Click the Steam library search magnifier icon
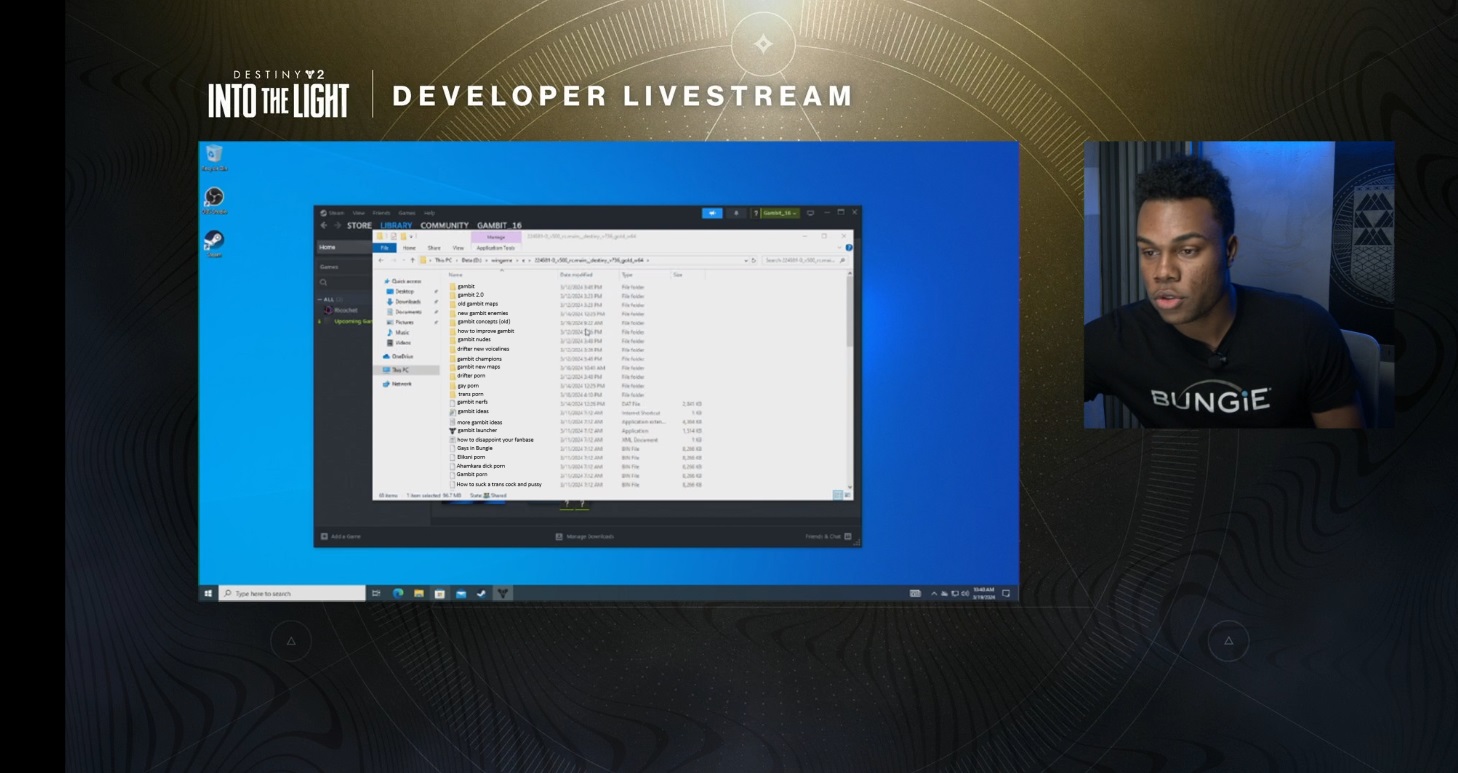Image resolution: width=1458 pixels, height=773 pixels. [x=324, y=282]
